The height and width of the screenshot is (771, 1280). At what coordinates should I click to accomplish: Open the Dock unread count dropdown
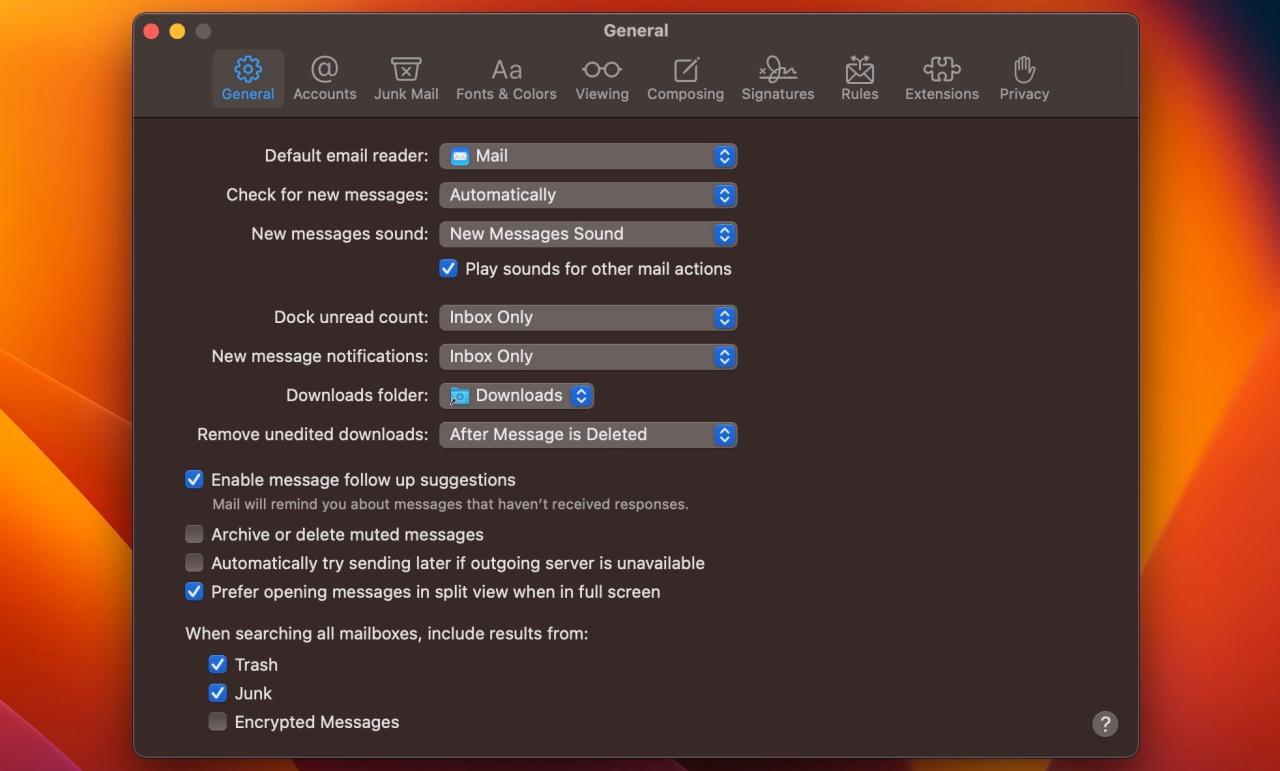point(588,317)
